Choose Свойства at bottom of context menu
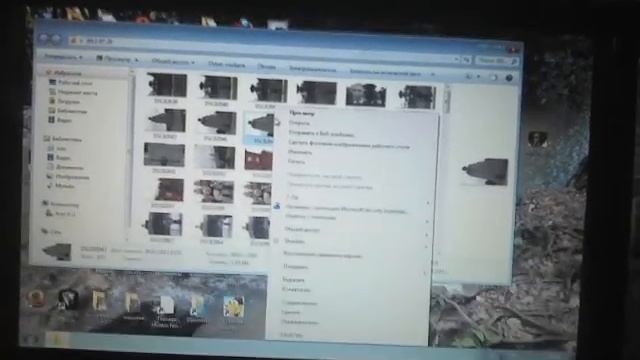 coord(291,335)
